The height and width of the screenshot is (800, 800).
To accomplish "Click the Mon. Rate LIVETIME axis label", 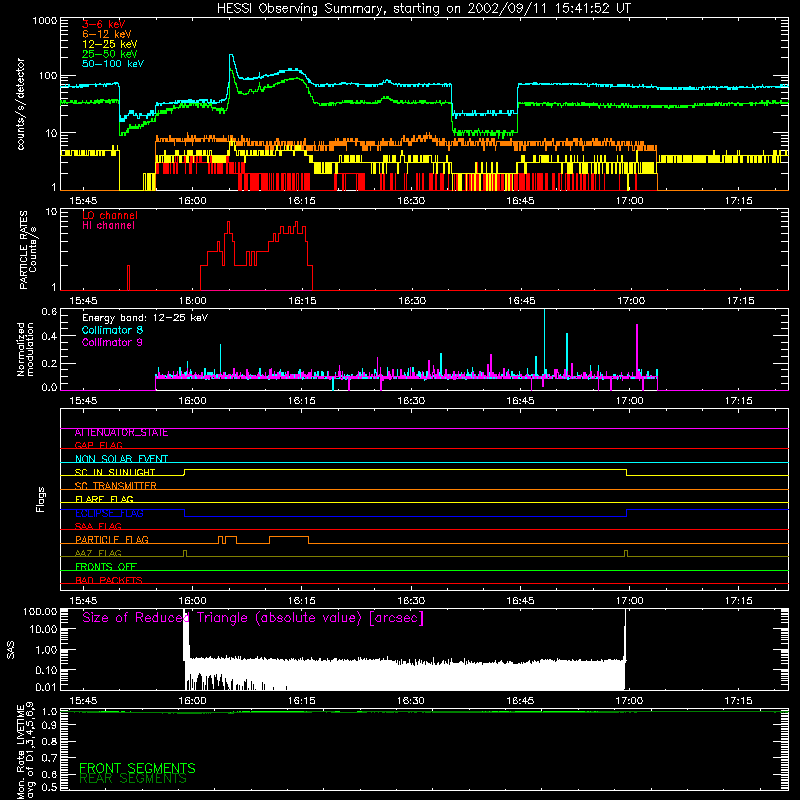I will [x=25, y=750].
